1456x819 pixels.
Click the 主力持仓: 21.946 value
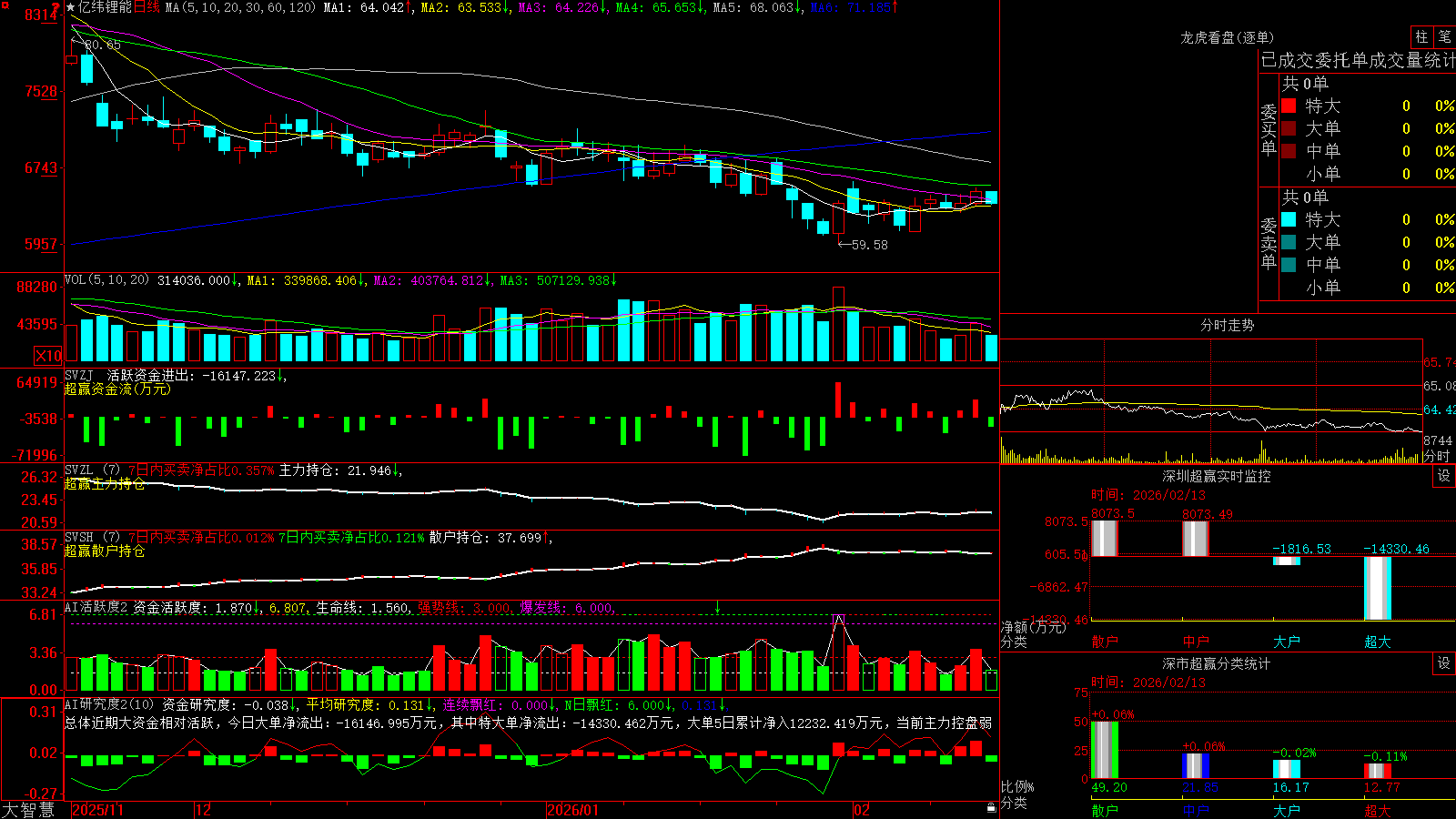[x=336, y=470]
